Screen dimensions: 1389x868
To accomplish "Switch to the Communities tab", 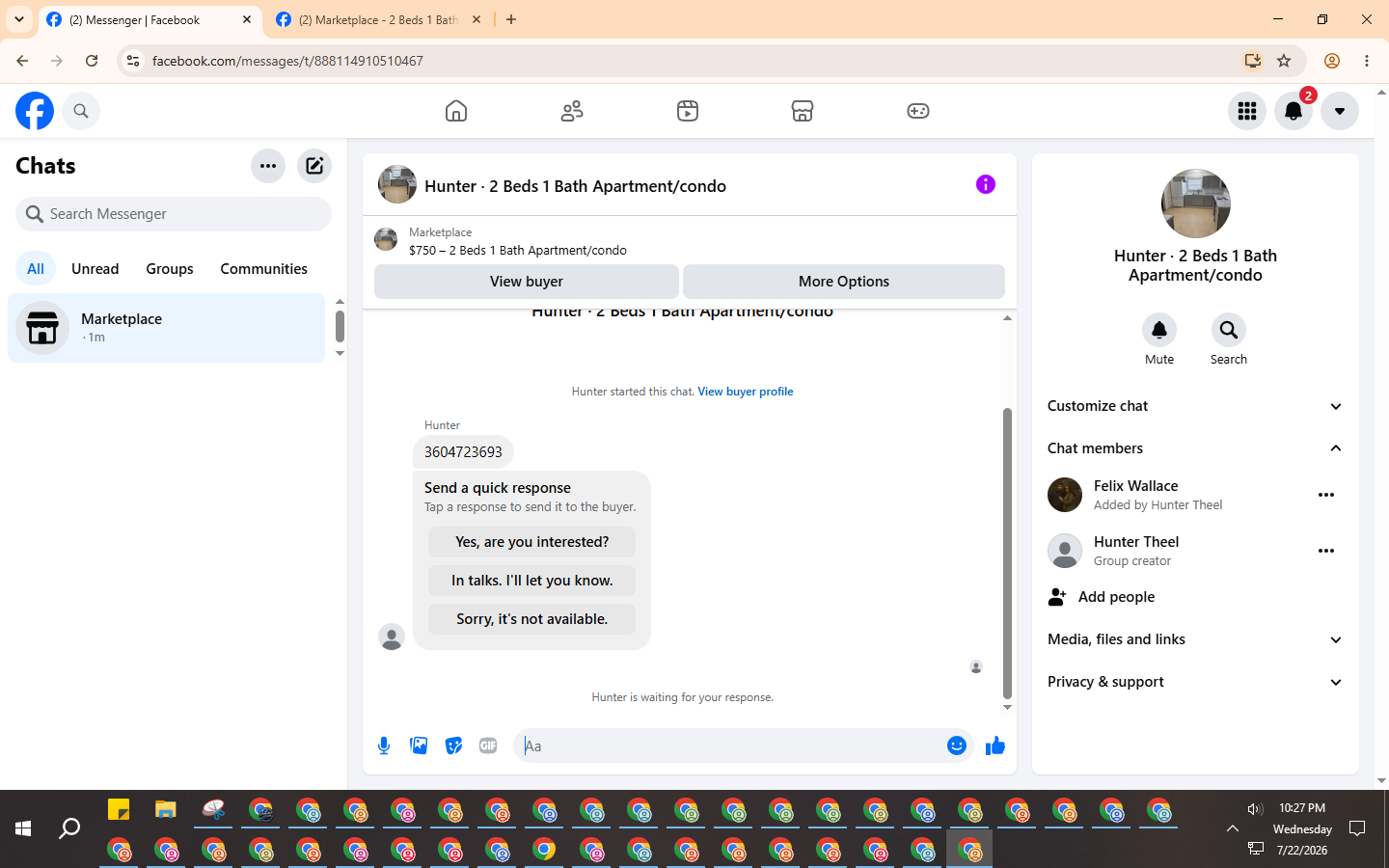I will pyautogui.click(x=263, y=269).
